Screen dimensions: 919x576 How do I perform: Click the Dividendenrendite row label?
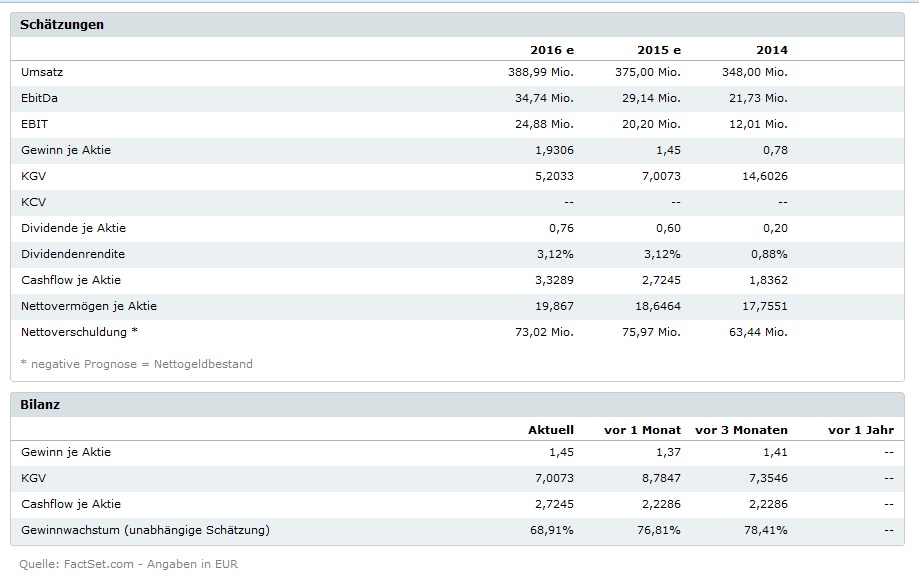[x=73, y=254]
